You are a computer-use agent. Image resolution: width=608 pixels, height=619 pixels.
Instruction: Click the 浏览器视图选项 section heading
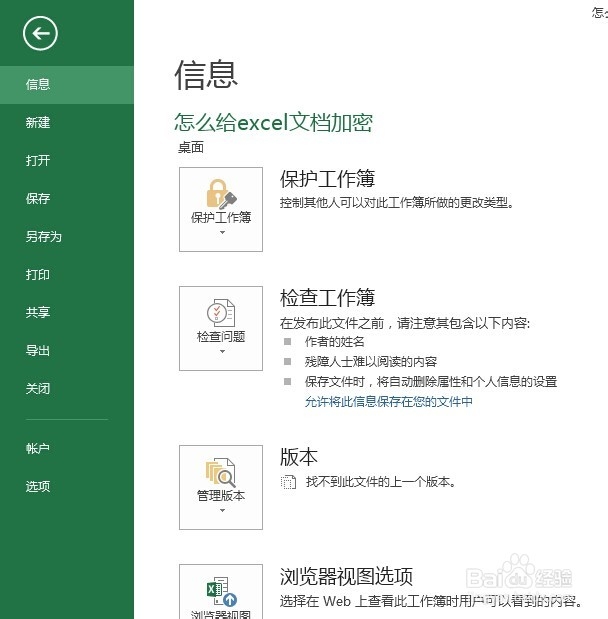pyautogui.click(x=346, y=576)
